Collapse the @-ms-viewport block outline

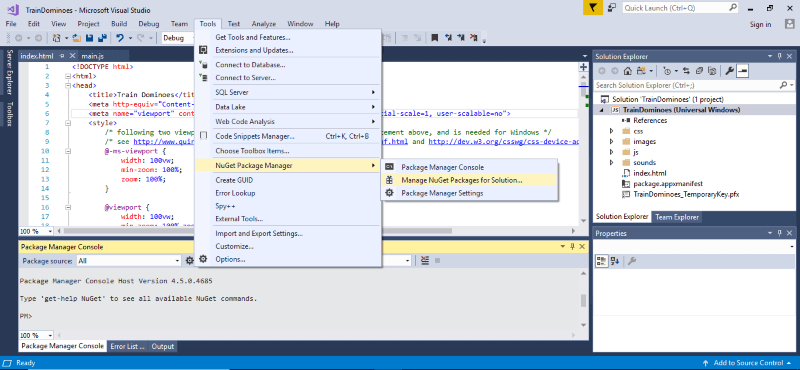67,152
